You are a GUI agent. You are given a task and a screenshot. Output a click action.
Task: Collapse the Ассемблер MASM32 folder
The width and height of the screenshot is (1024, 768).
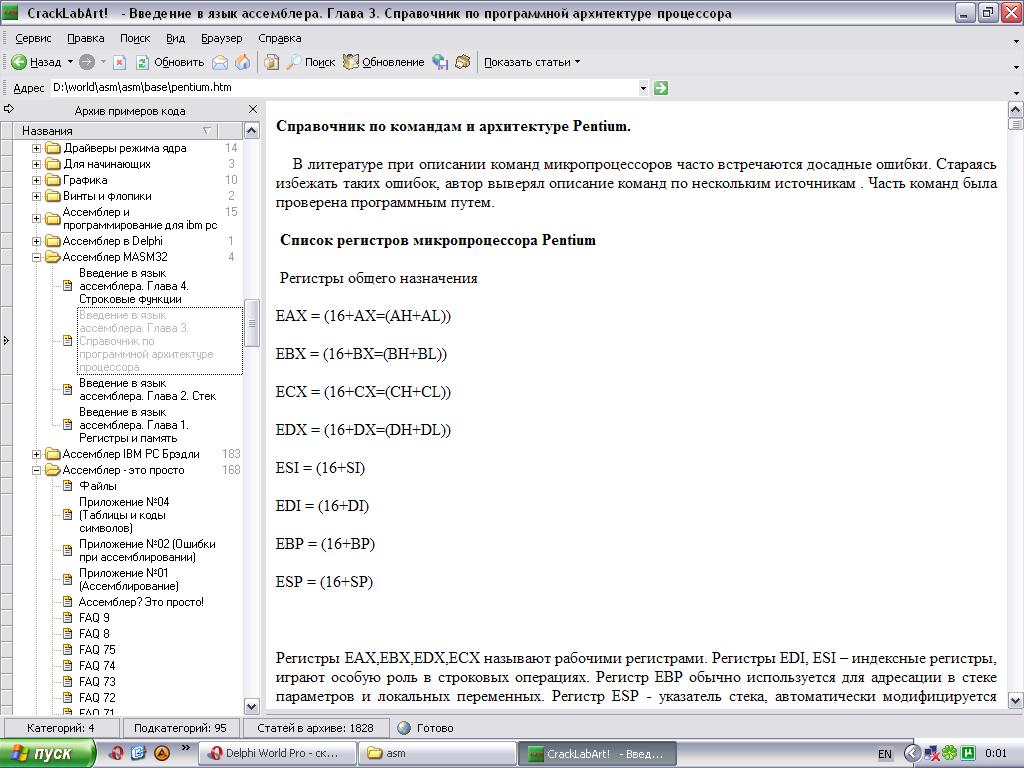pyautogui.click(x=37, y=257)
